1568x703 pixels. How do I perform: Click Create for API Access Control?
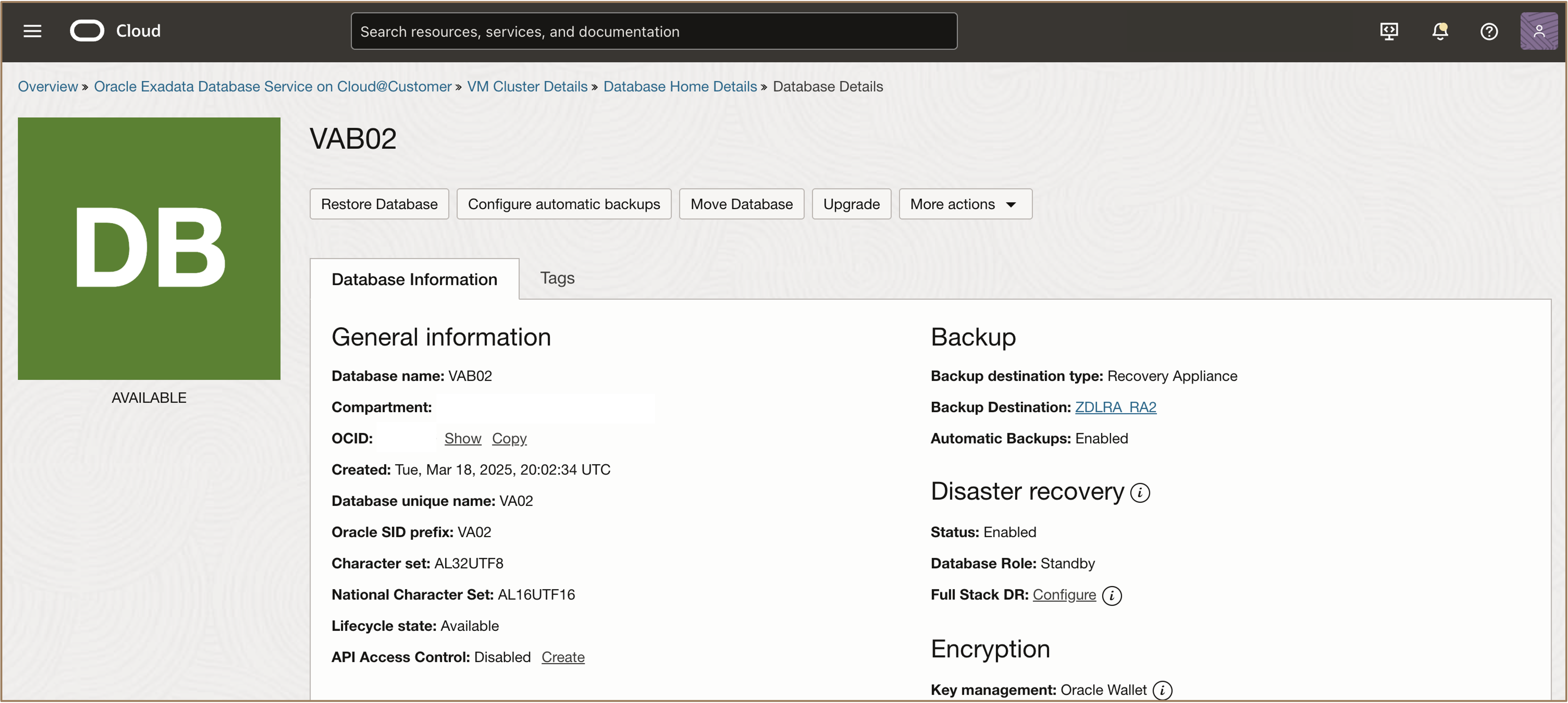[x=562, y=657]
